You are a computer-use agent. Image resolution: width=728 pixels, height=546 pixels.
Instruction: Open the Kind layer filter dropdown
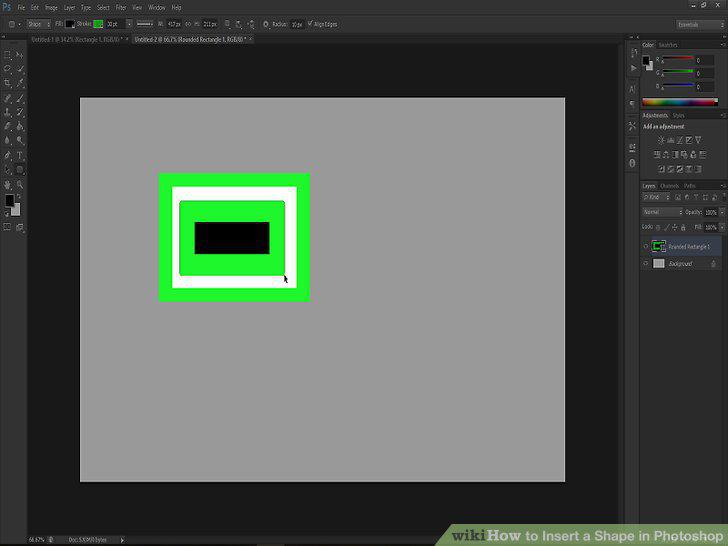click(656, 197)
